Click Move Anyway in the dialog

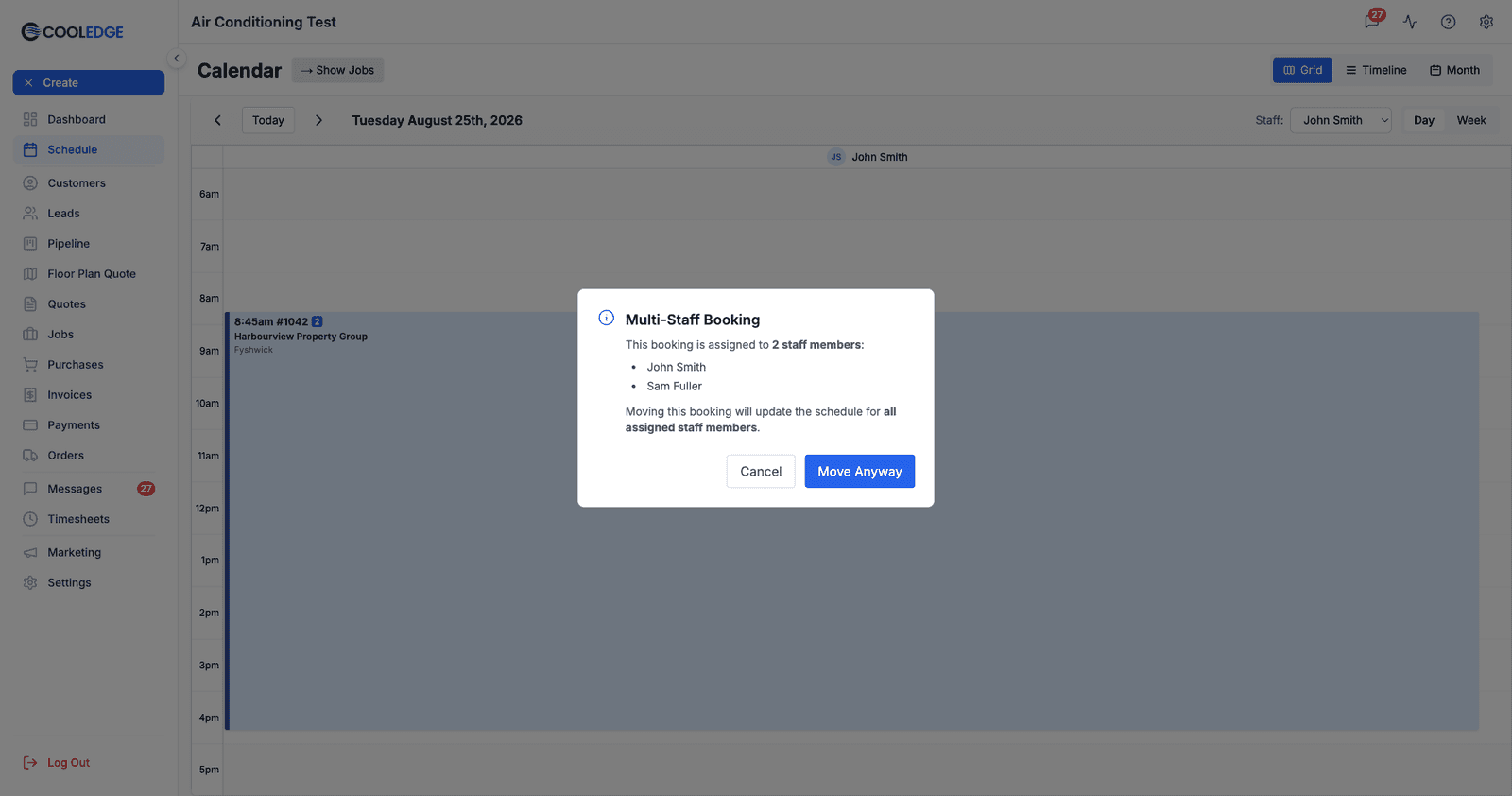[859, 471]
